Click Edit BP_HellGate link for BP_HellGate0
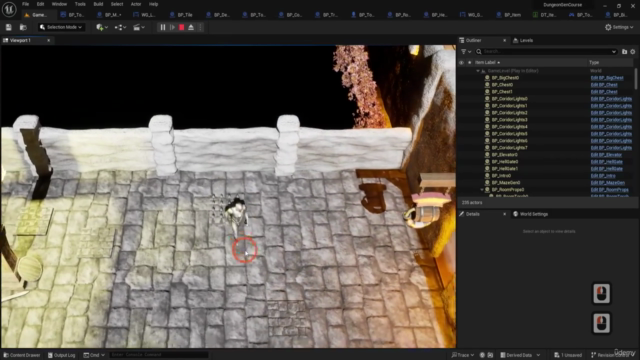 click(x=607, y=162)
